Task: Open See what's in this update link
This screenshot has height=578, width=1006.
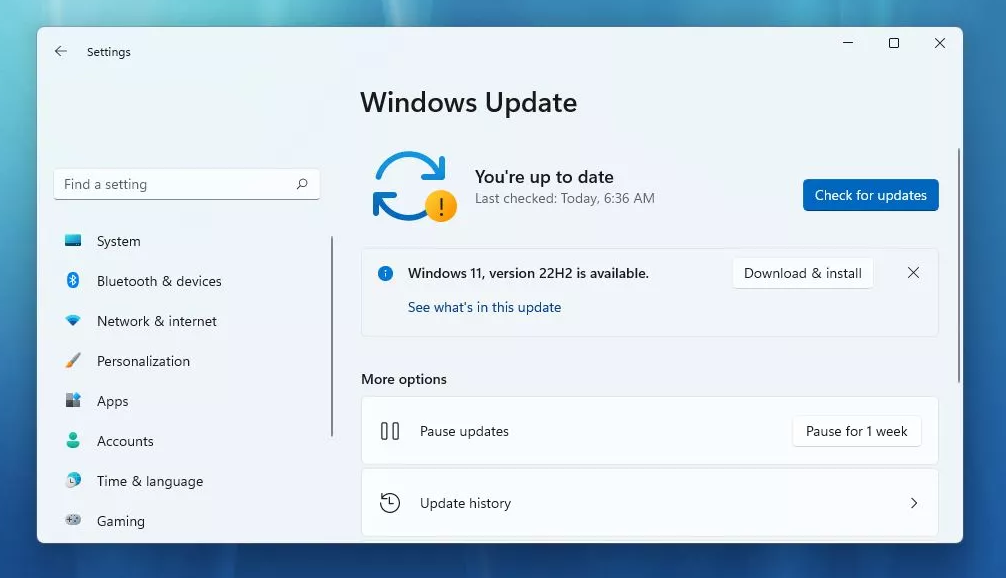Action: [484, 307]
